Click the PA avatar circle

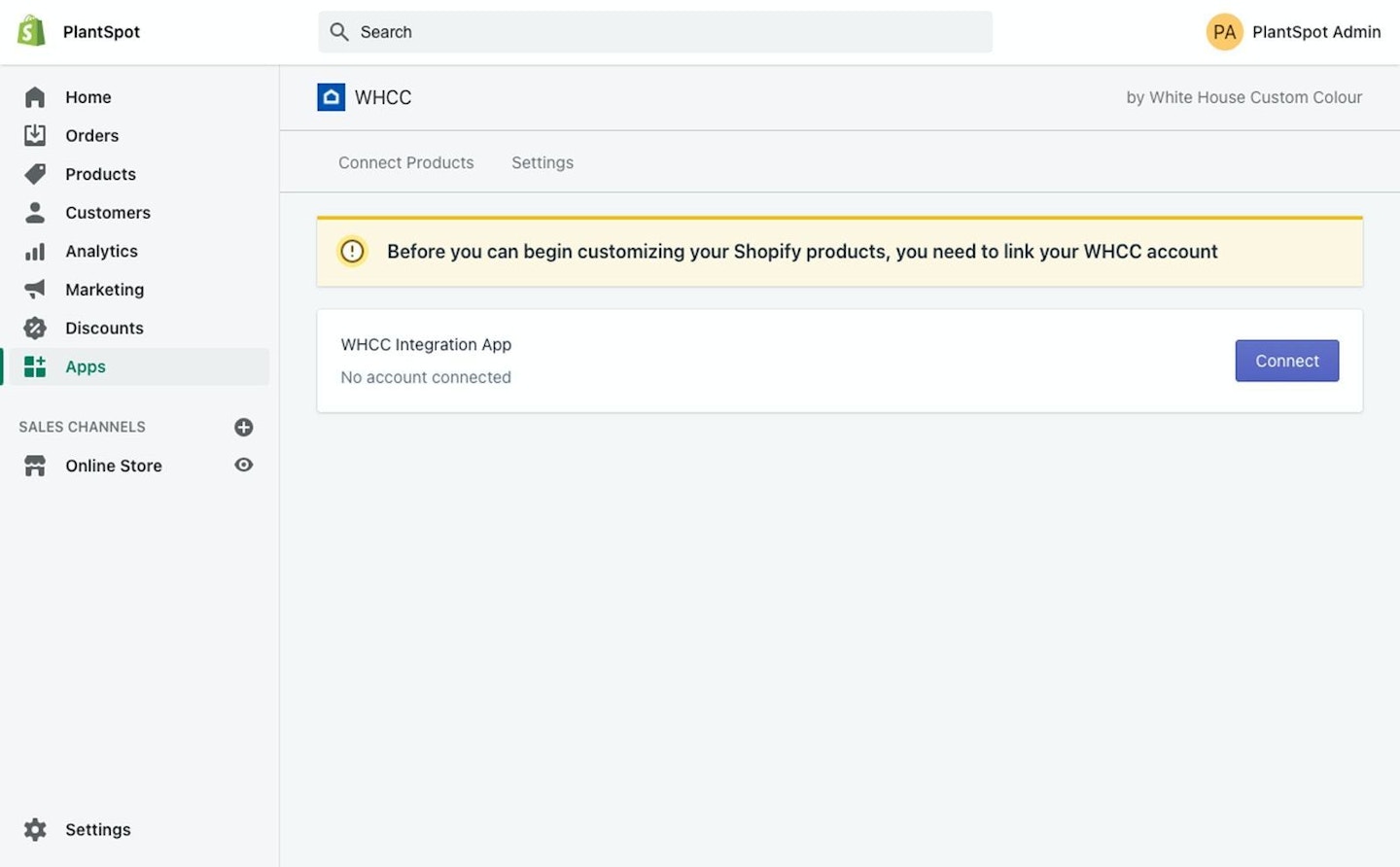pyautogui.click(x=1225, y=32)
